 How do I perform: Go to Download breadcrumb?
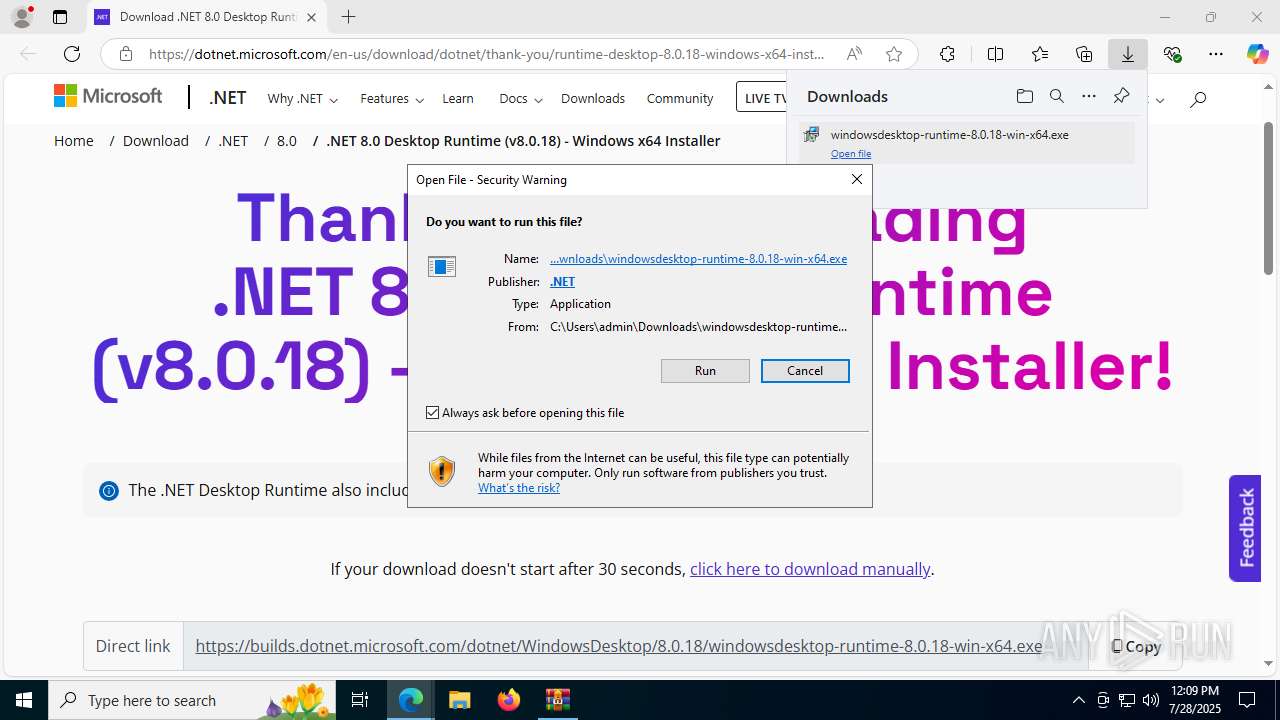tap(156, 141)
